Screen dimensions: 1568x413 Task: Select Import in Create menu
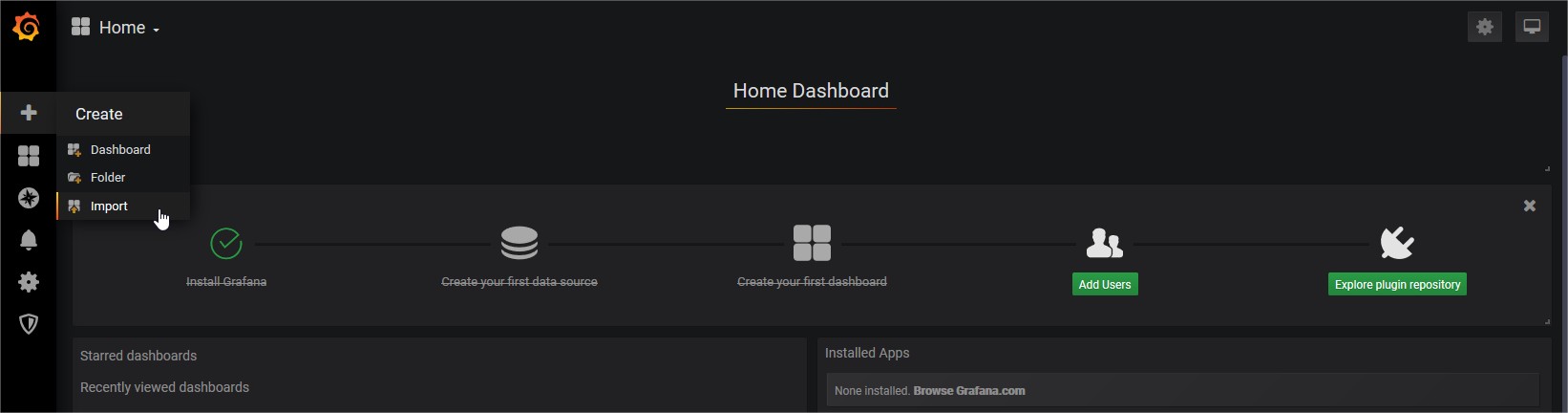click(x=123, y=206)
